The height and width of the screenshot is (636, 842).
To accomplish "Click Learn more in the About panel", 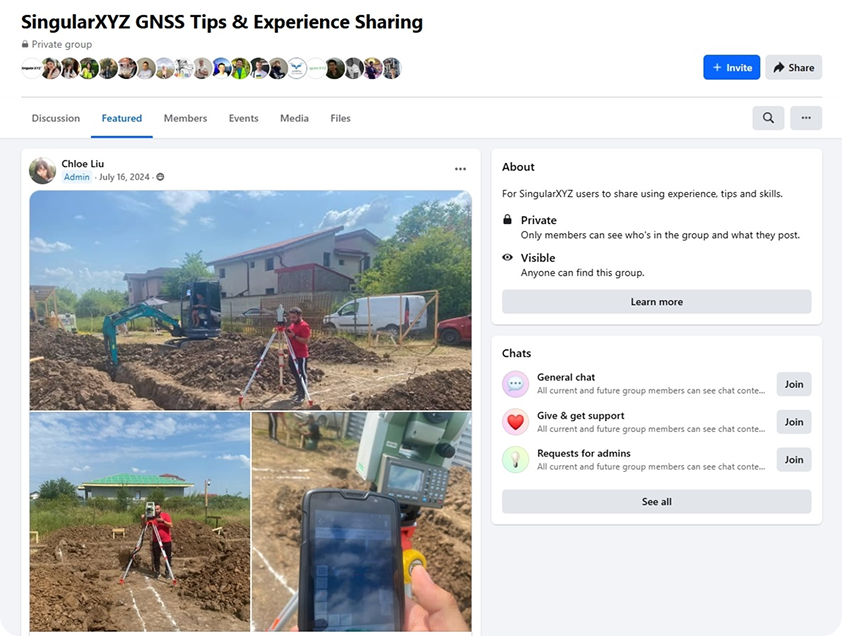I will [656, 302].
